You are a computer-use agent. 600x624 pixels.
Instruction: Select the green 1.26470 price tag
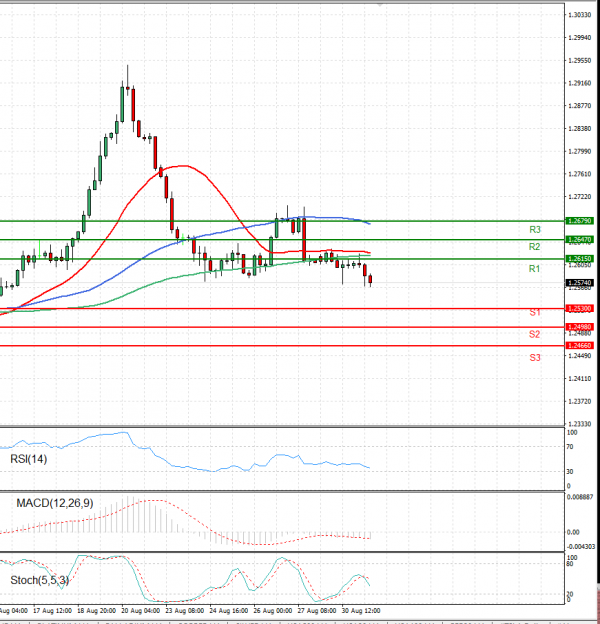(x=580, y=240)
